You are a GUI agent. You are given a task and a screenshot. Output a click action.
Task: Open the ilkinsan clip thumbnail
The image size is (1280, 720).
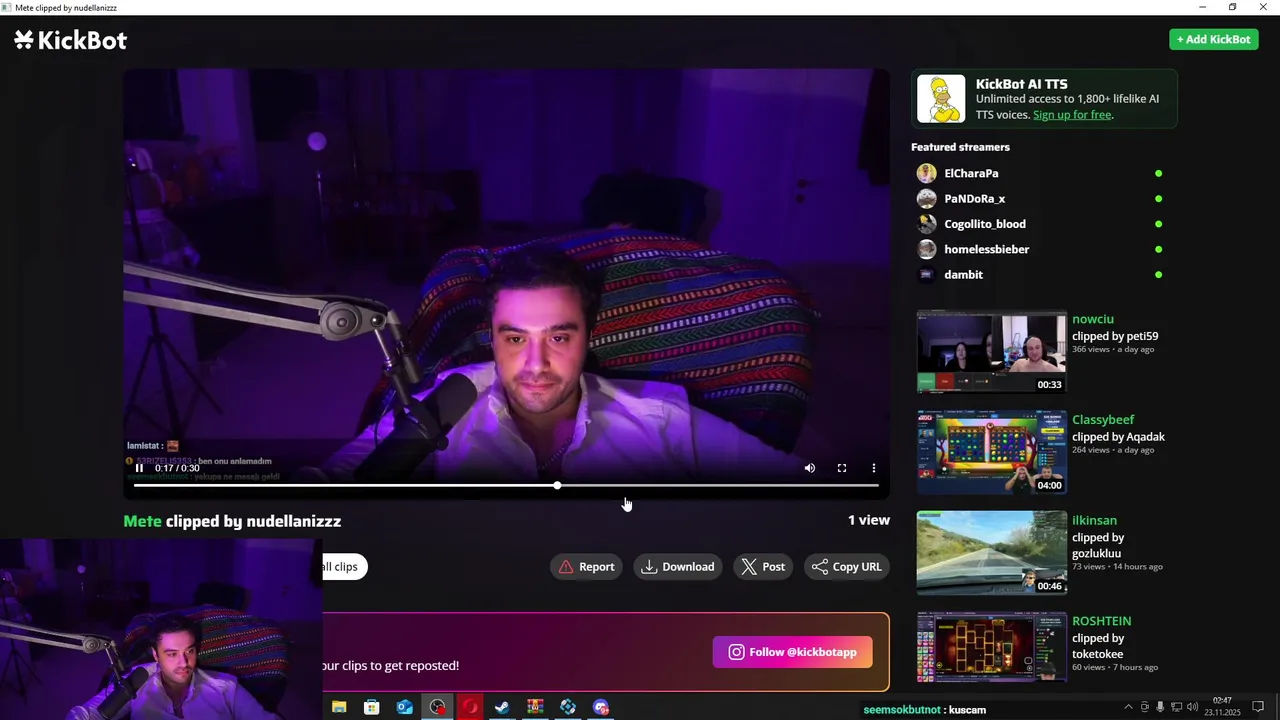[992, 553]
